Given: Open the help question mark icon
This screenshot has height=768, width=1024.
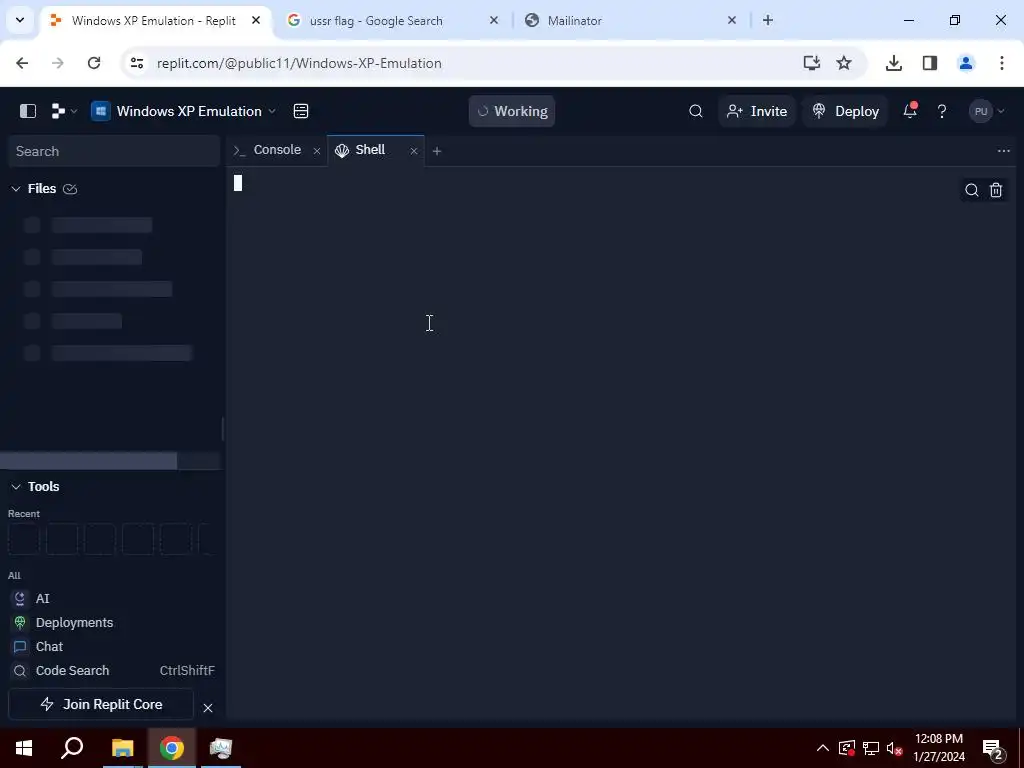Looking at the screenshot, I should 942,111.
